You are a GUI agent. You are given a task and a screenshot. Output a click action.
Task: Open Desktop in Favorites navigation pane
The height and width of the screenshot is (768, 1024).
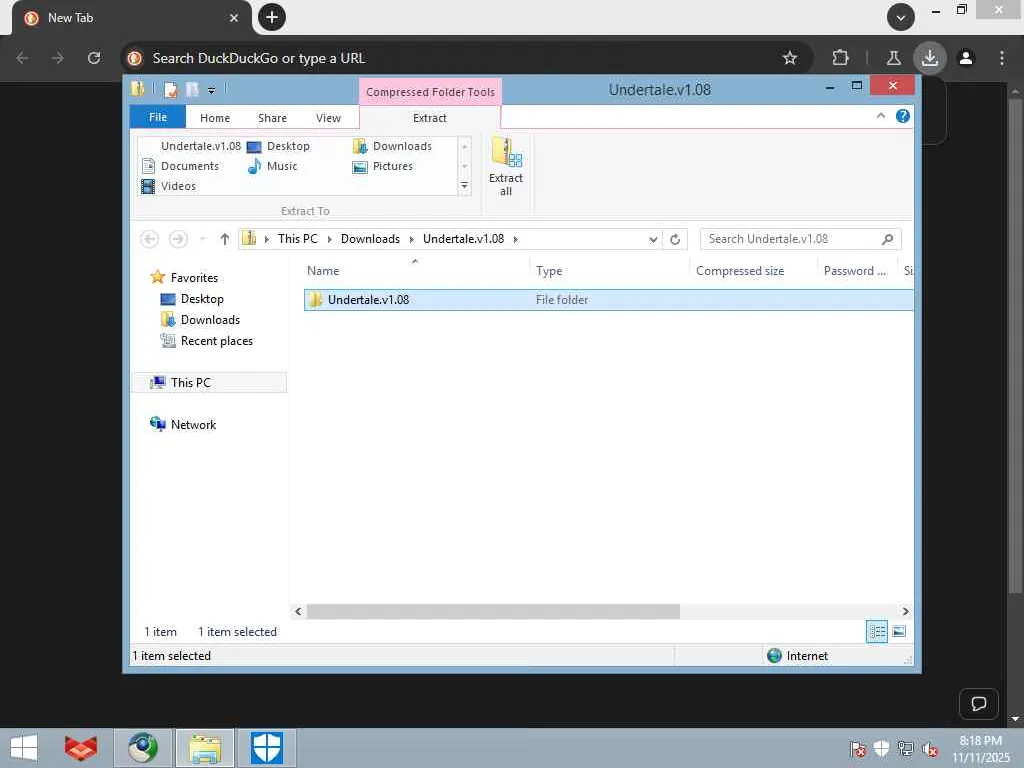202,298
